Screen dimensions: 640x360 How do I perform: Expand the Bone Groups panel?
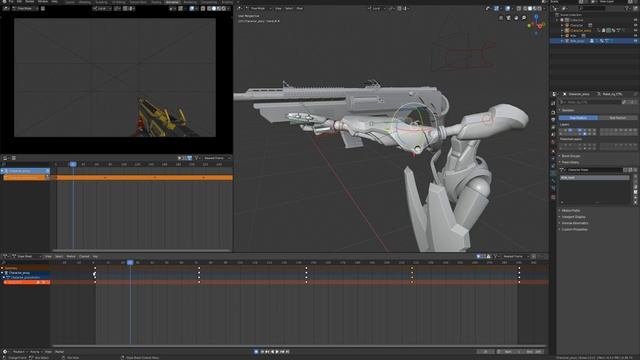click(x=571, y=156)
